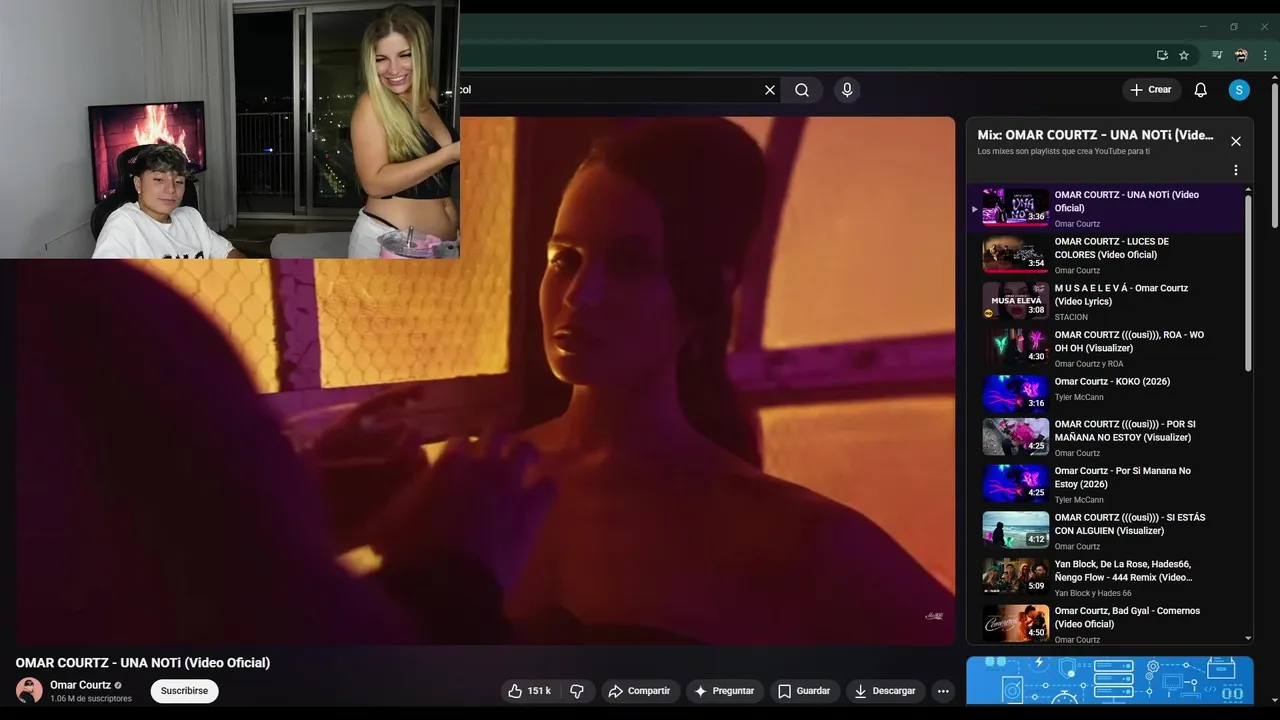Open YouTube notifications bell
This screenshot has height=720, width=1280.
[1201, 90]
